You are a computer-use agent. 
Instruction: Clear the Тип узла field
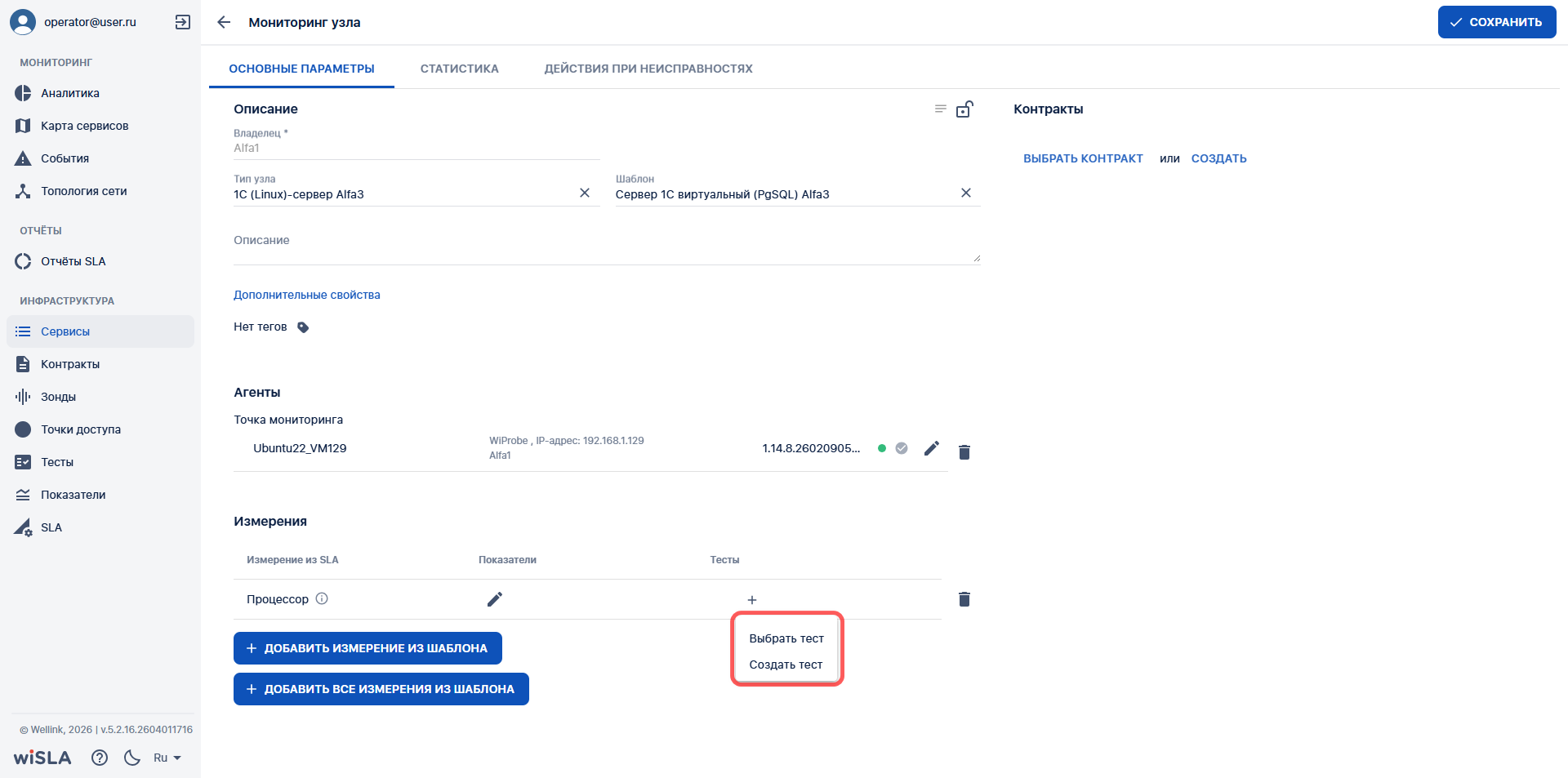click(585, 193)
